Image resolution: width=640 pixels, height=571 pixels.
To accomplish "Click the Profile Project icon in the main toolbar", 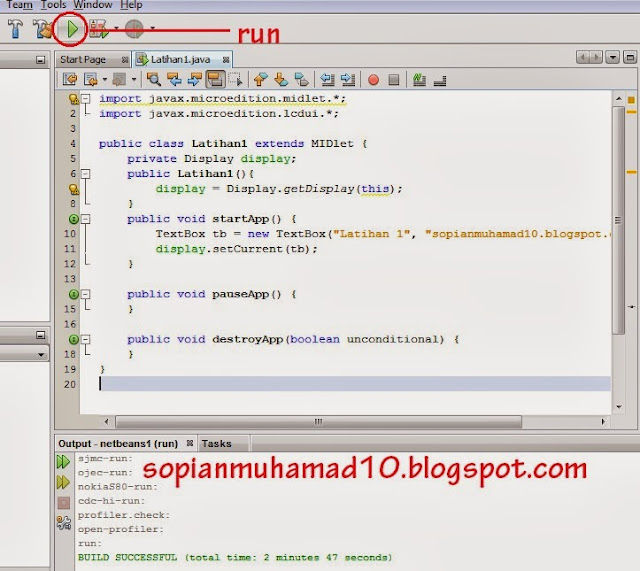I will [x=134, y=29].
